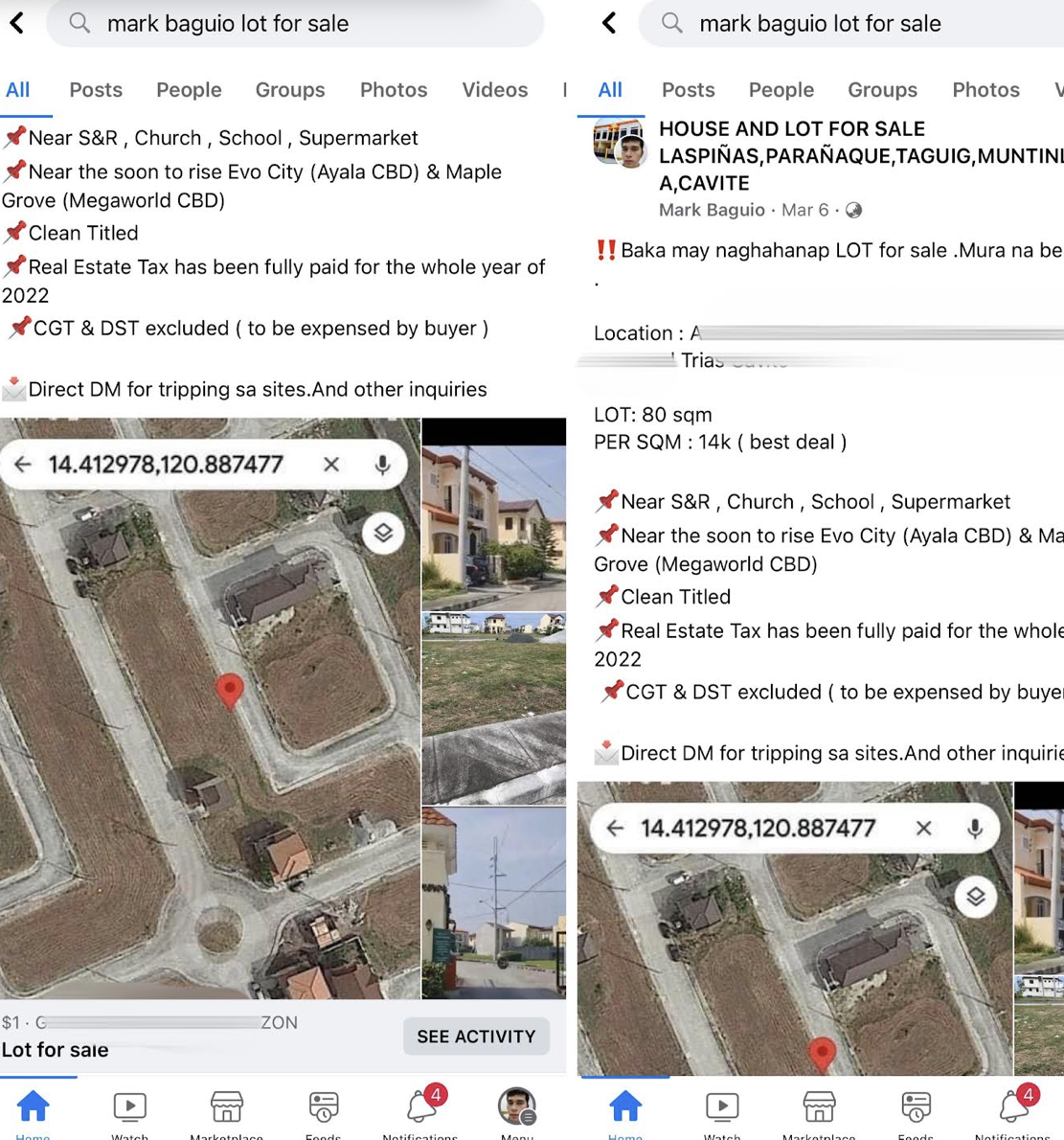Tap the back arrow in right screen

click(x=610, y=23)
